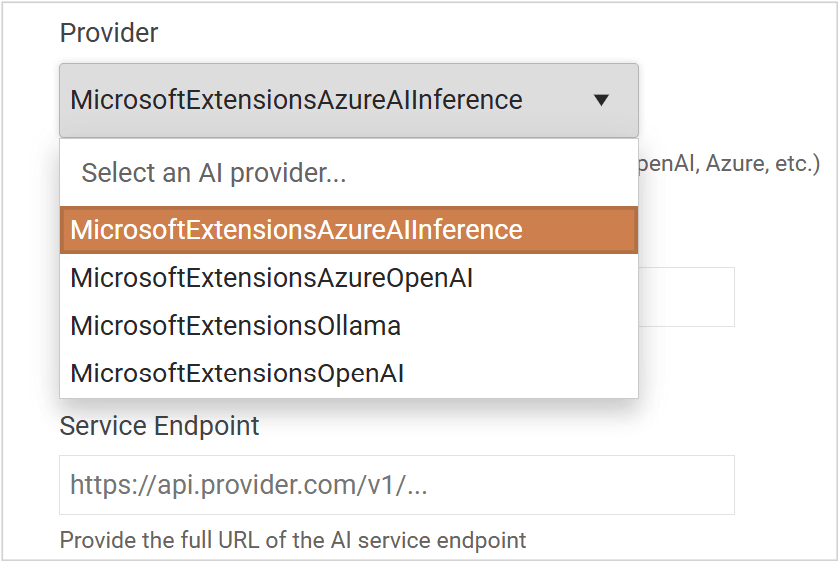
Task: Reset provider to 'Select an AI provider...'
Action: 214,173
